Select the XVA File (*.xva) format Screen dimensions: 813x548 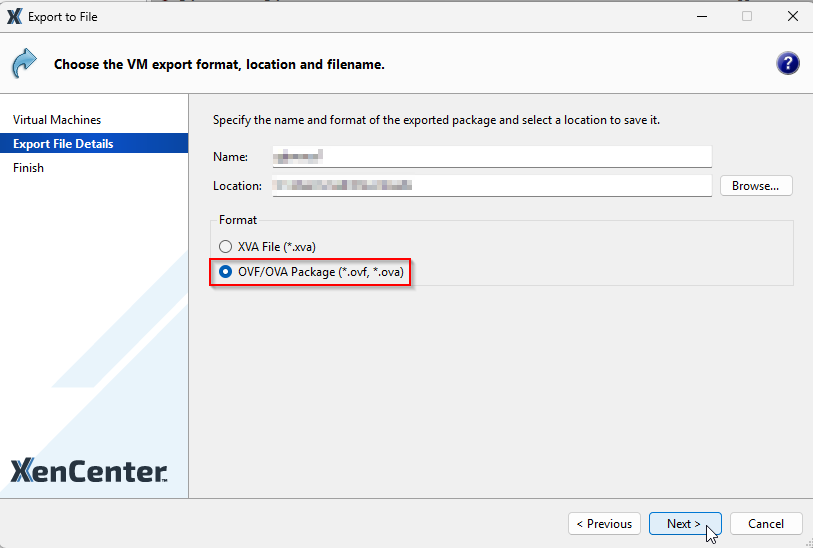(226, 246)
